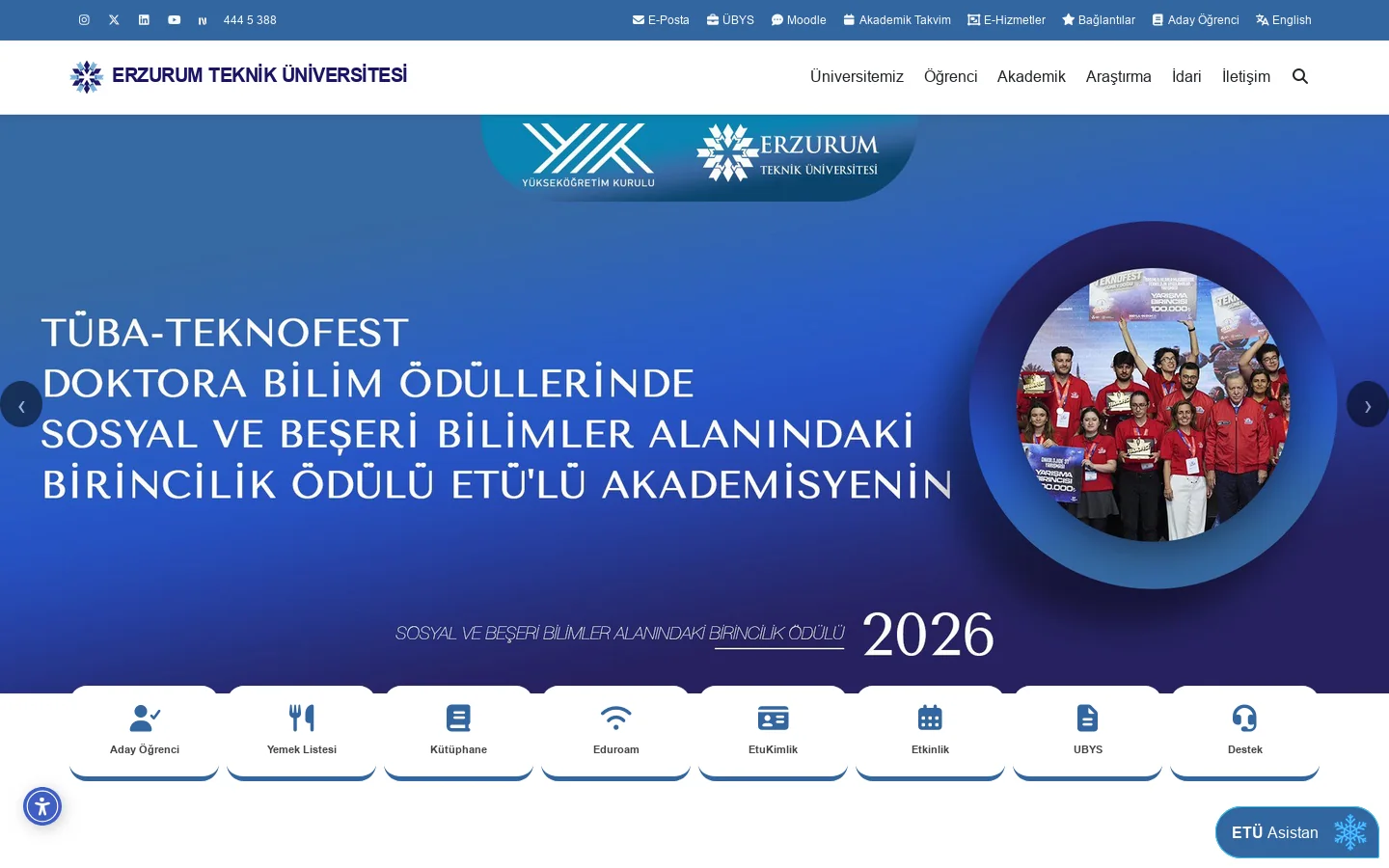Open the E-Posta link
Screen dimensions: 1389x868
coord(661,20)
